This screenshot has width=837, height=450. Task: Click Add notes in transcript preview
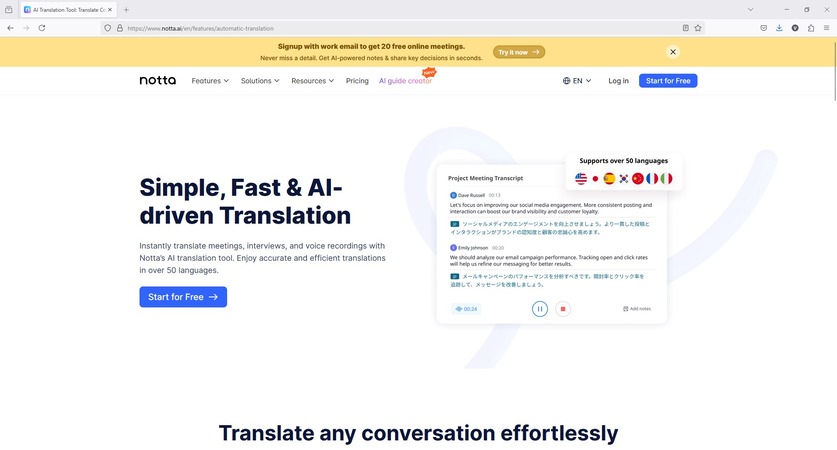coord(637,309)
